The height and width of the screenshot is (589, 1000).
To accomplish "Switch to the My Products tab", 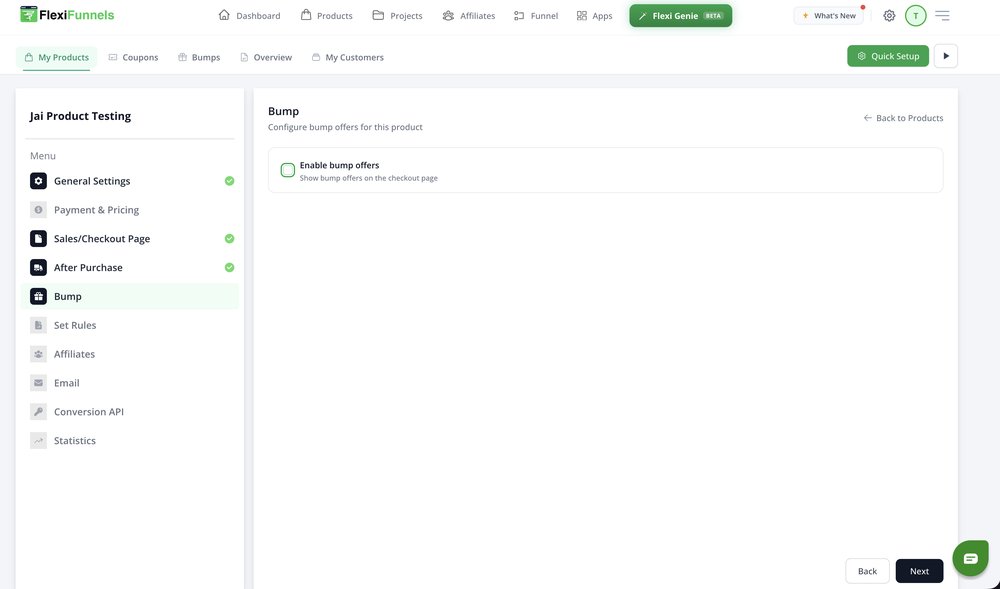I will click(57, 57).
